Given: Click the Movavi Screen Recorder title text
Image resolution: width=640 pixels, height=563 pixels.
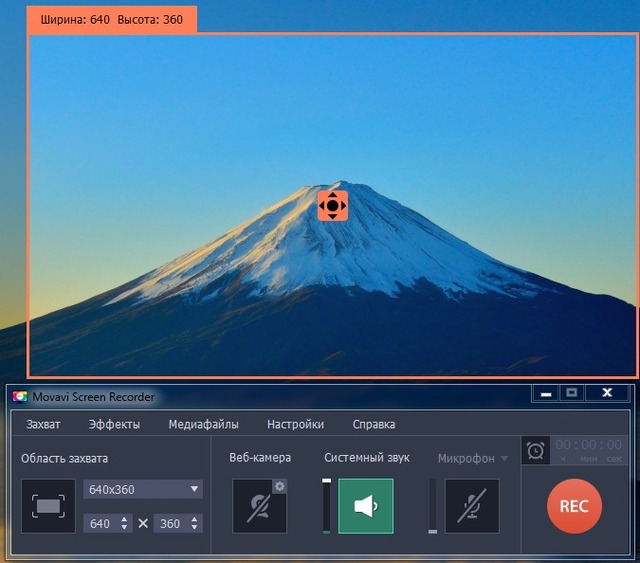Looking at the screenshot, I should click(93, 396).
